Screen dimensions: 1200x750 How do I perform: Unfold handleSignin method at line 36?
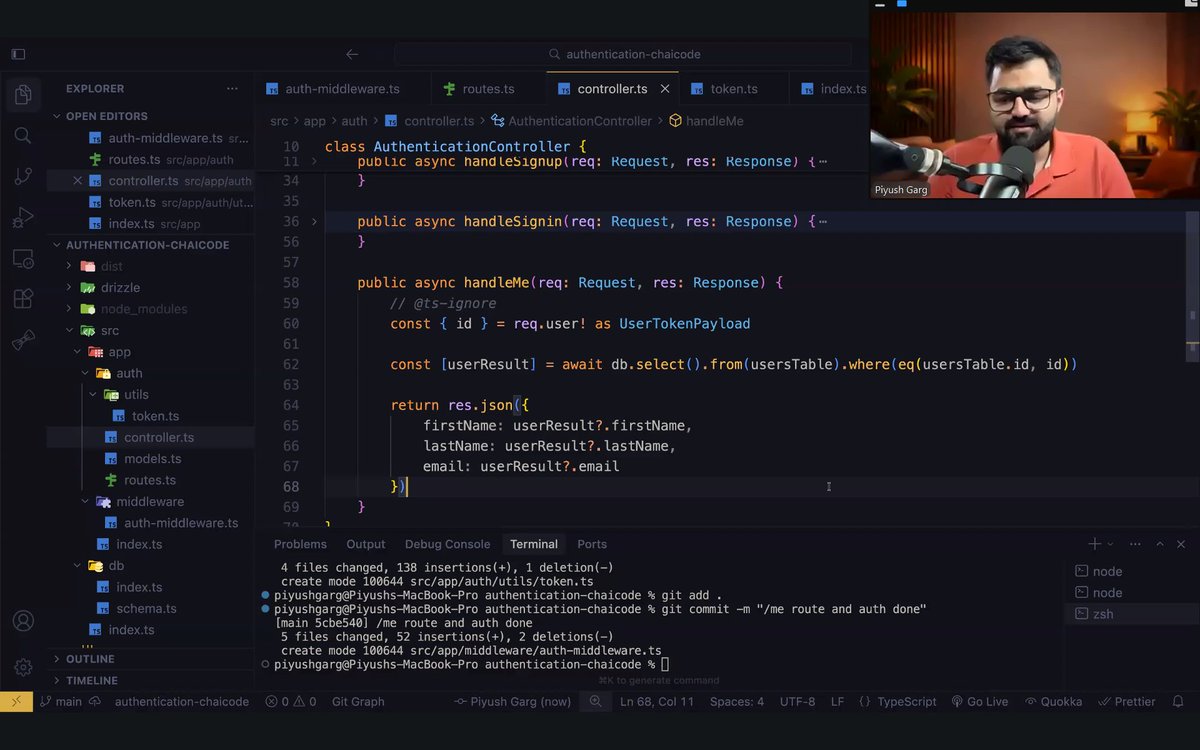[314, 221]
